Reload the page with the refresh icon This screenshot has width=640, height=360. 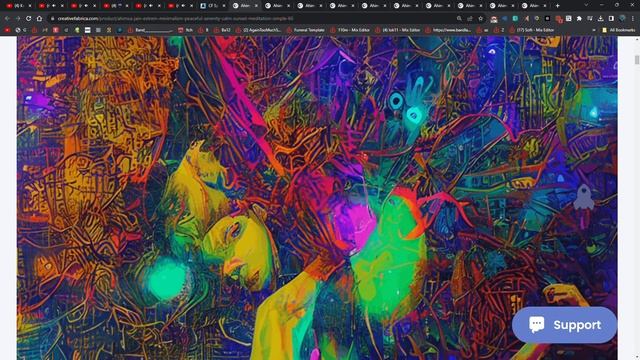pyautogui.click(x=29, y=18)
